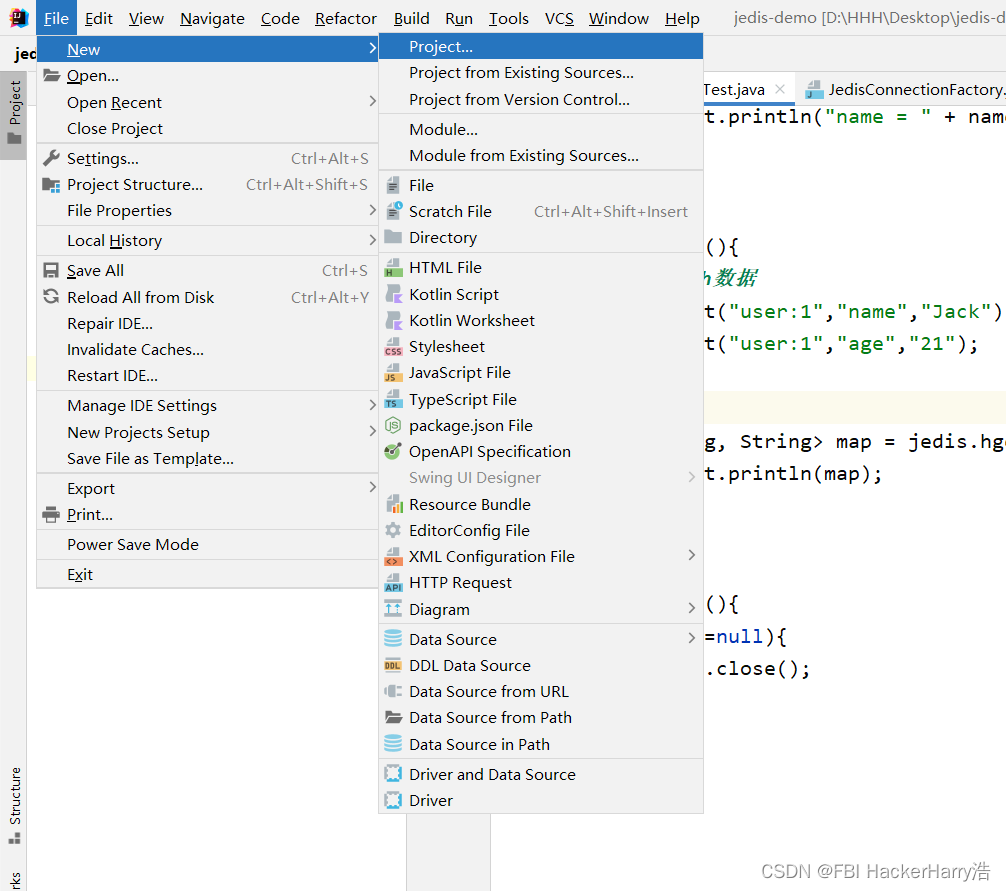1006x891 pixels.
Task: Click the HTTP Request API icon
Action: tap(393, 582)
